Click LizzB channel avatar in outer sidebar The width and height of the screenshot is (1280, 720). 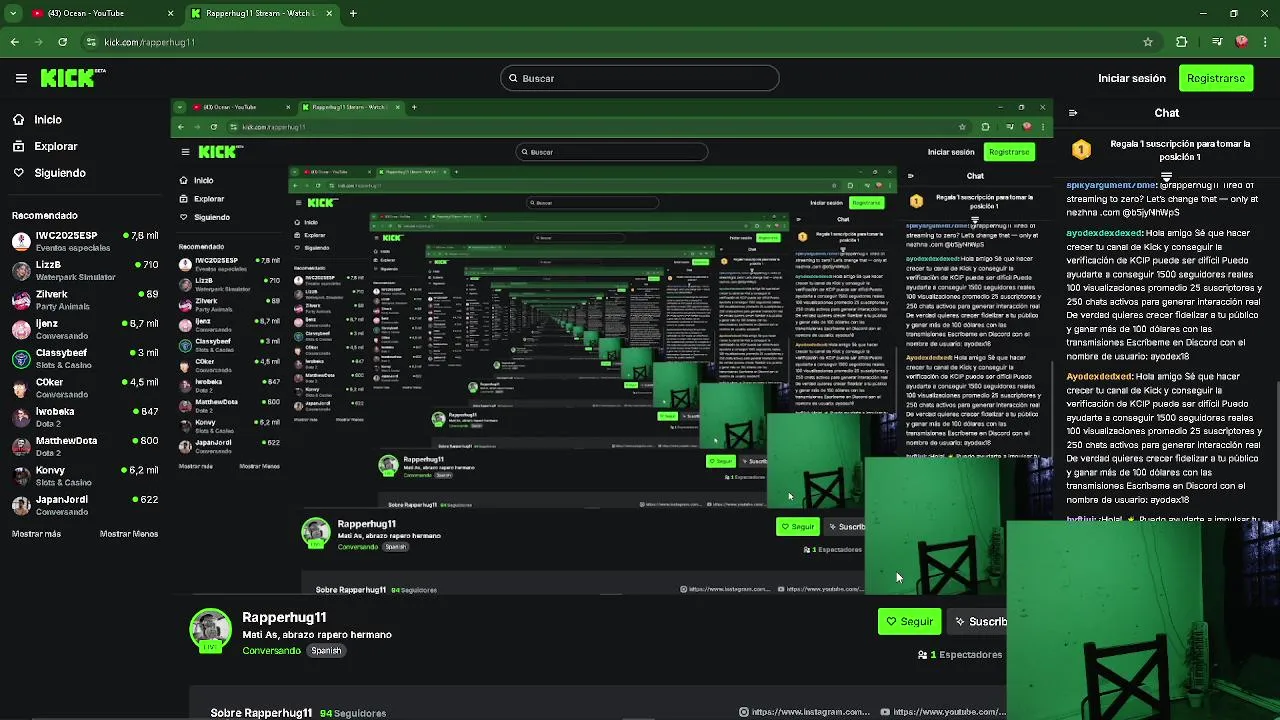(21, 271)
